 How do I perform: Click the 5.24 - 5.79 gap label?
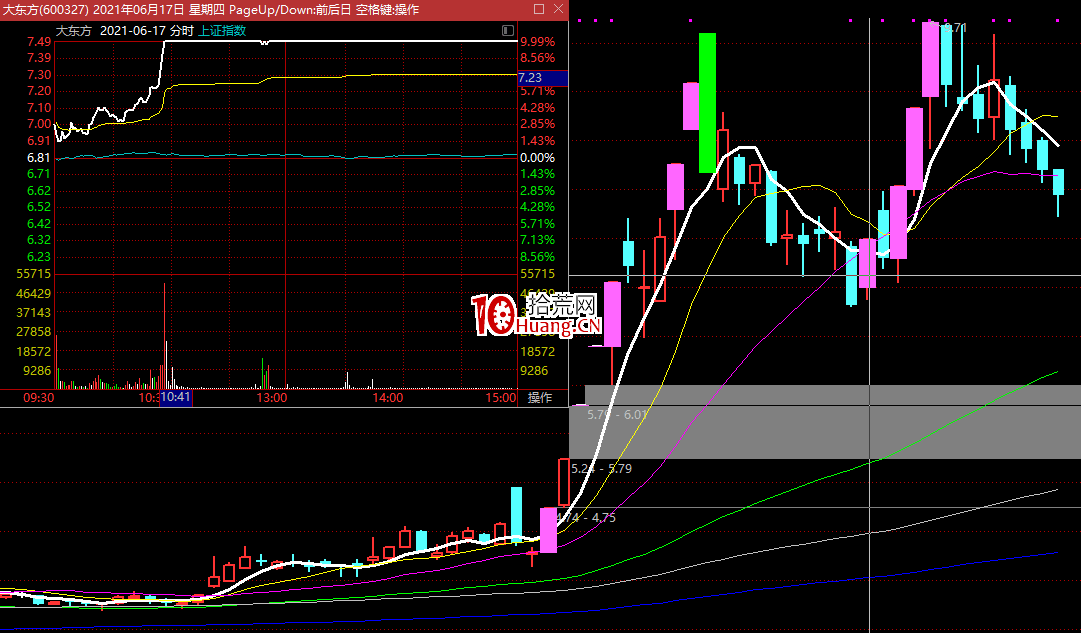click(x=601, y=468)
